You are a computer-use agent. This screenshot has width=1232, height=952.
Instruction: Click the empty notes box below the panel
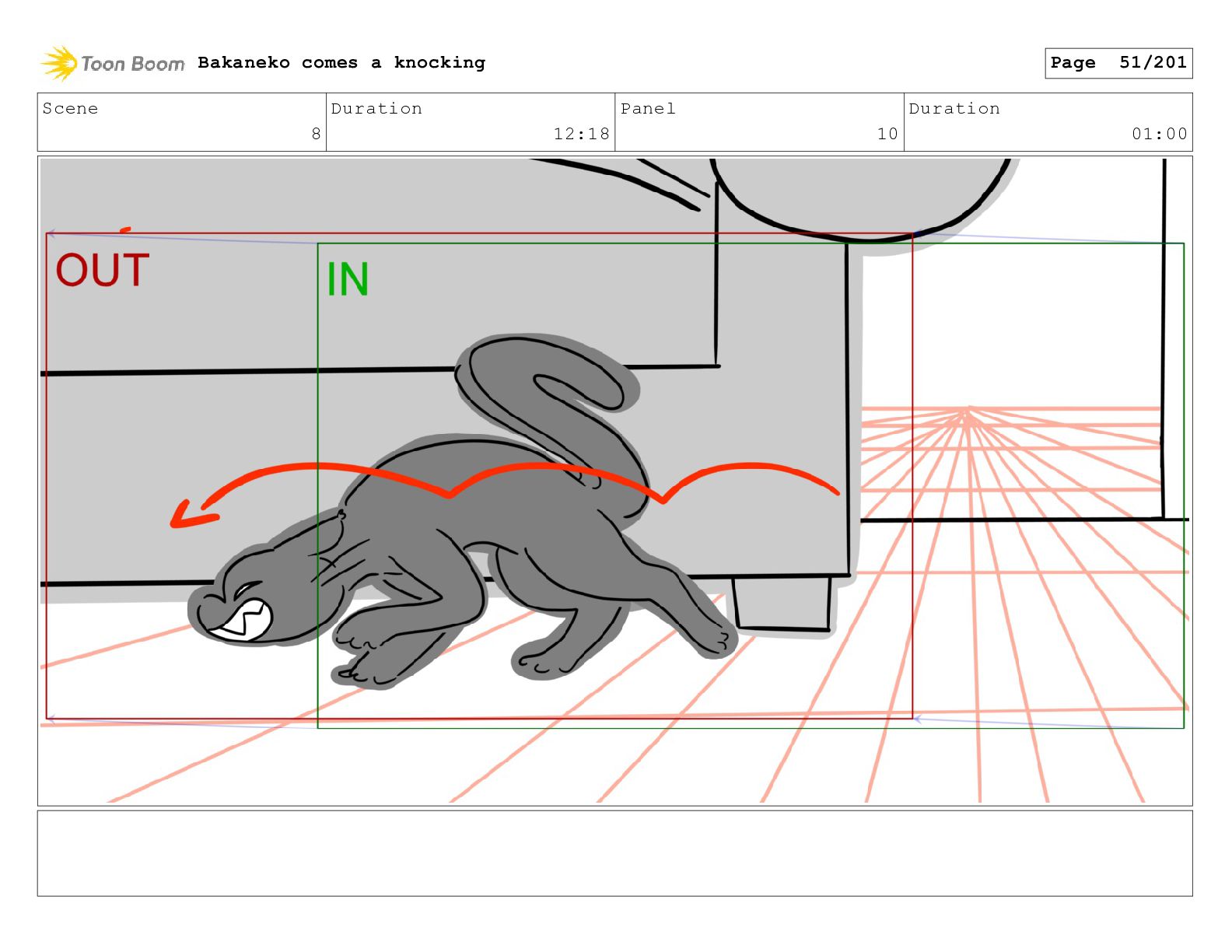click(x=614, y=853)
